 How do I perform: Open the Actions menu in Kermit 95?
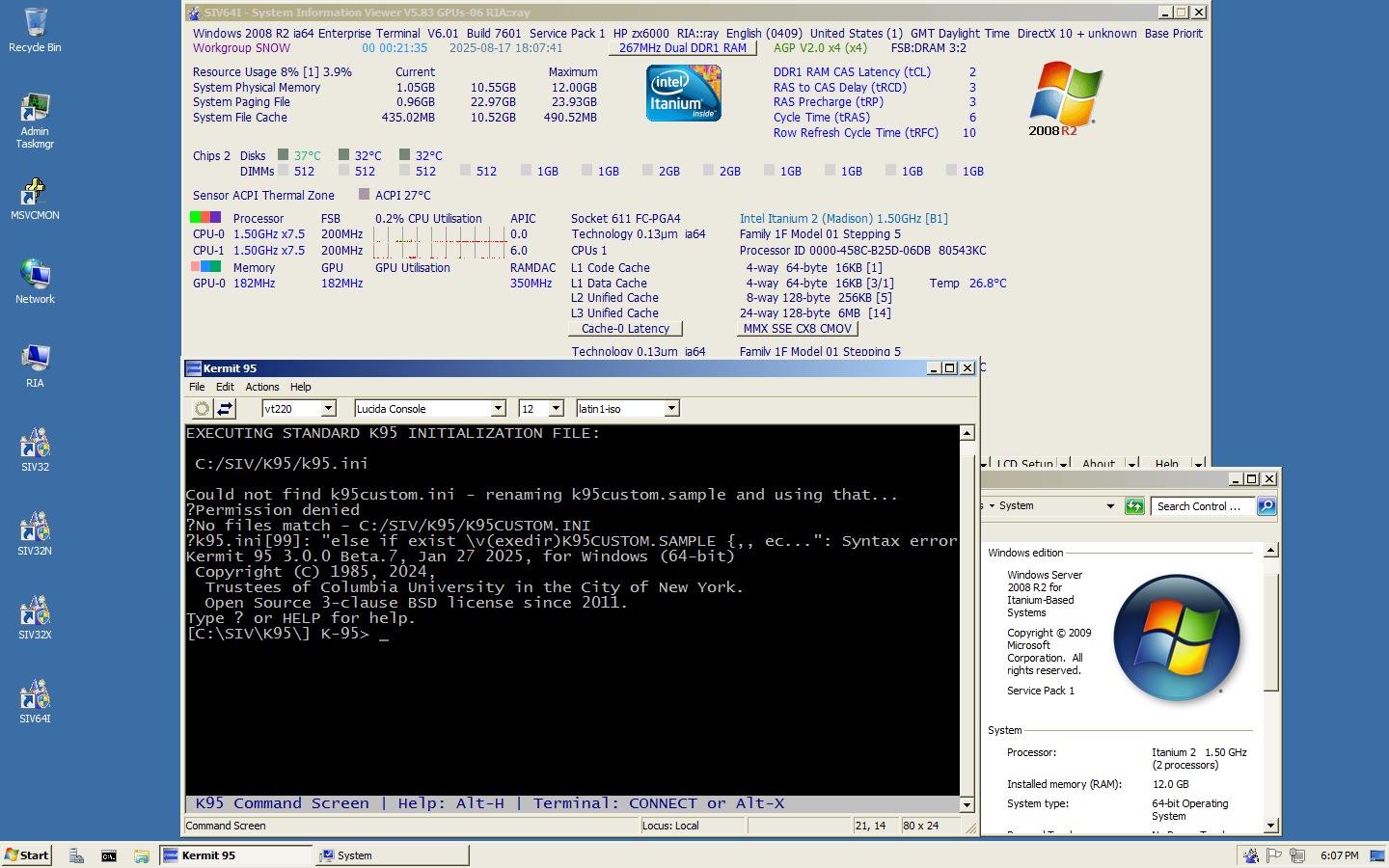pyautogui.click(x=262, y=387)
